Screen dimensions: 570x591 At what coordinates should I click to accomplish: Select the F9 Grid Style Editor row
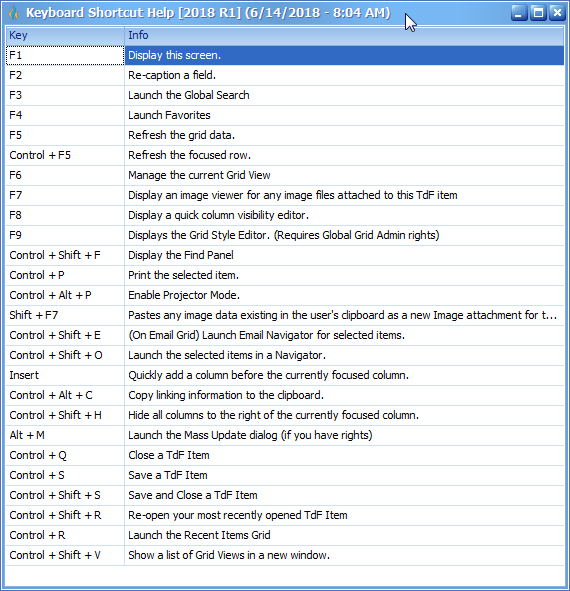(285, 235)
